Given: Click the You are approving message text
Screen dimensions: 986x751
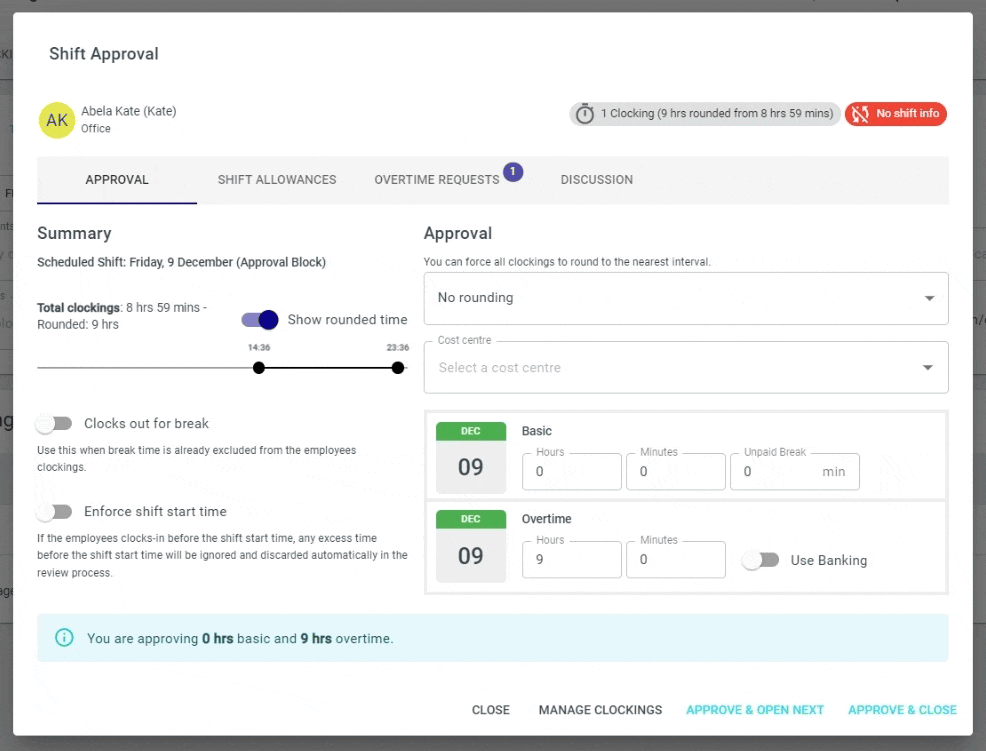Looking at the screenshot, I should 240,638.
